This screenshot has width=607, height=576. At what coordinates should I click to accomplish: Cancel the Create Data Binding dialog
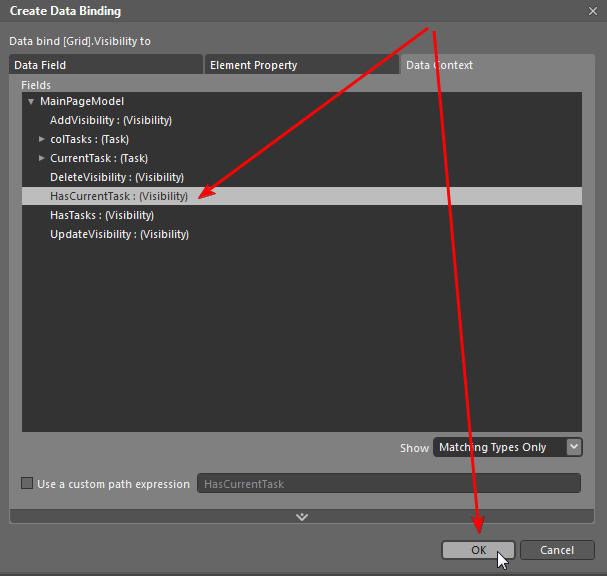[x=557, y=550]
